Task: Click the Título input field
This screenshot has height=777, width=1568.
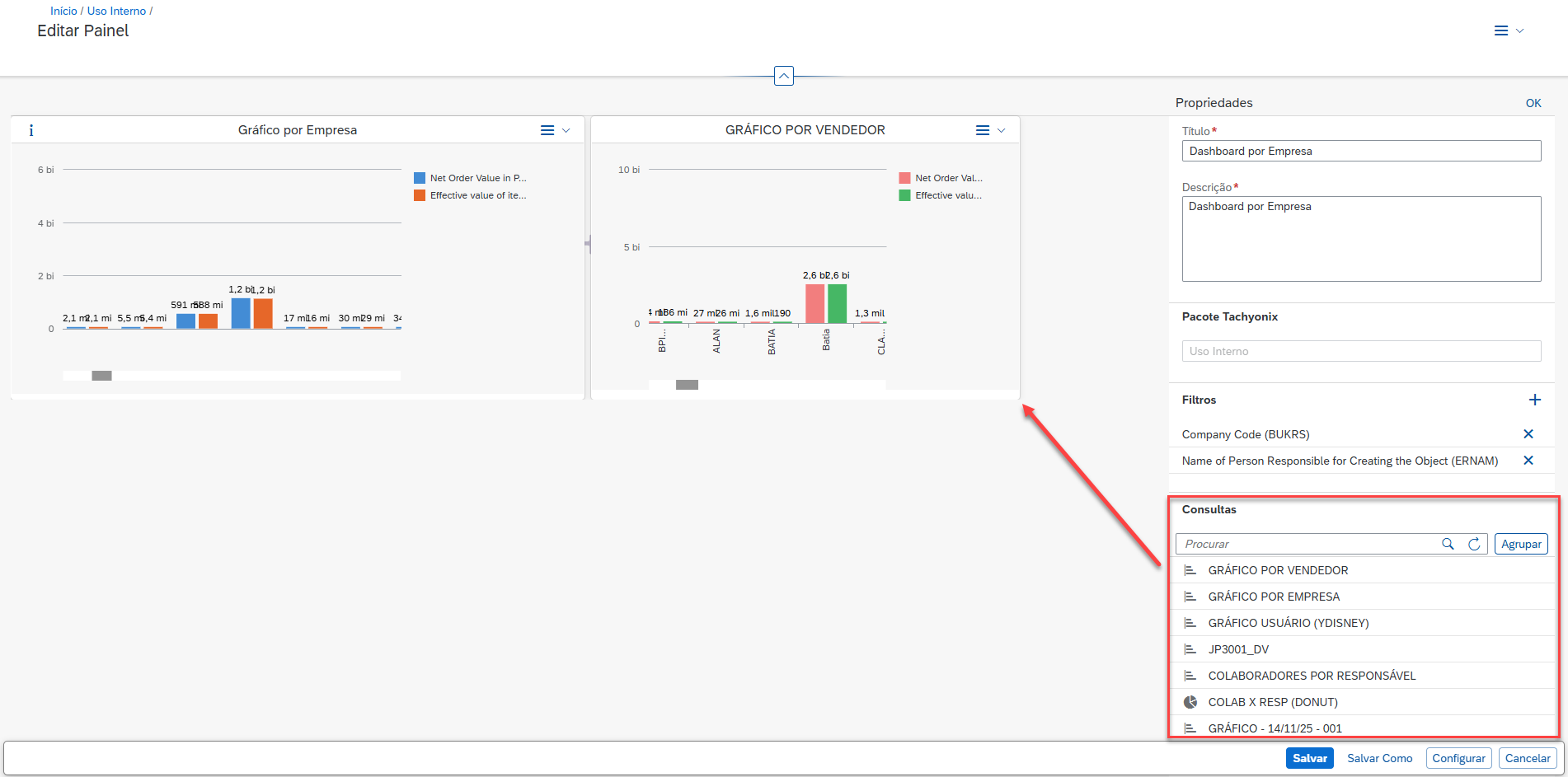Action: point(1360,151)
